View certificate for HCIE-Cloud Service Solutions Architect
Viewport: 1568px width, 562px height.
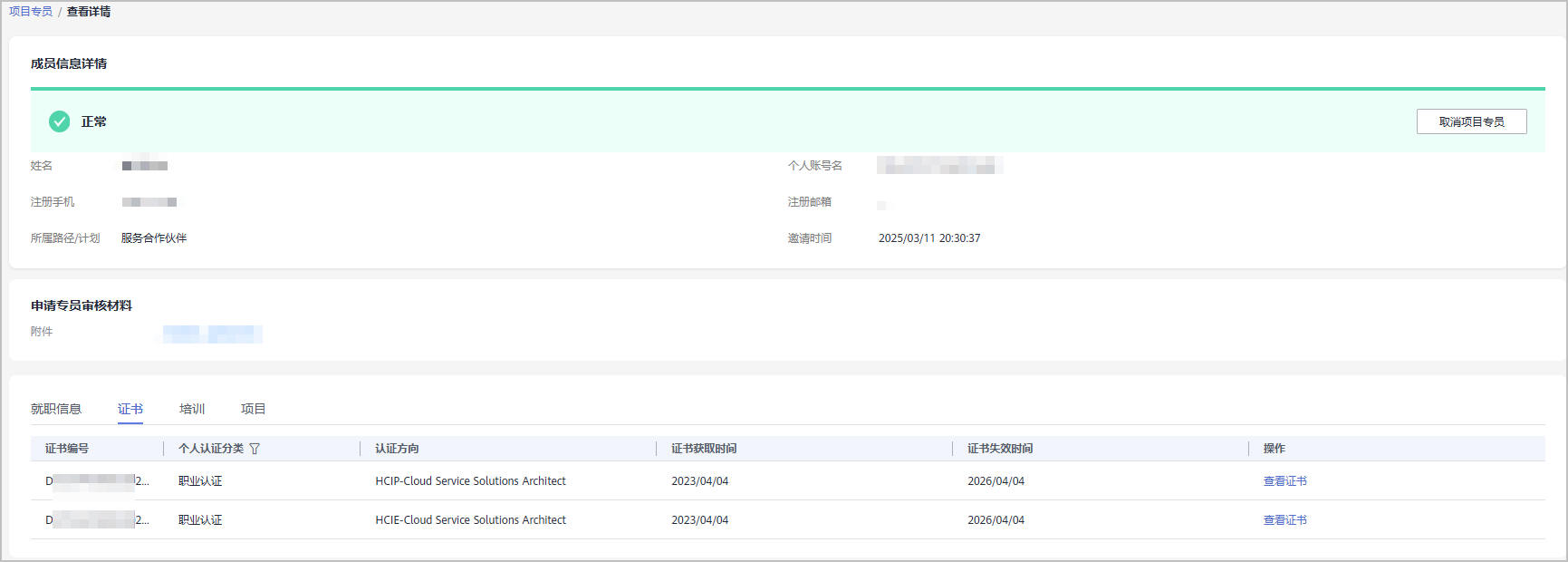1284,520
